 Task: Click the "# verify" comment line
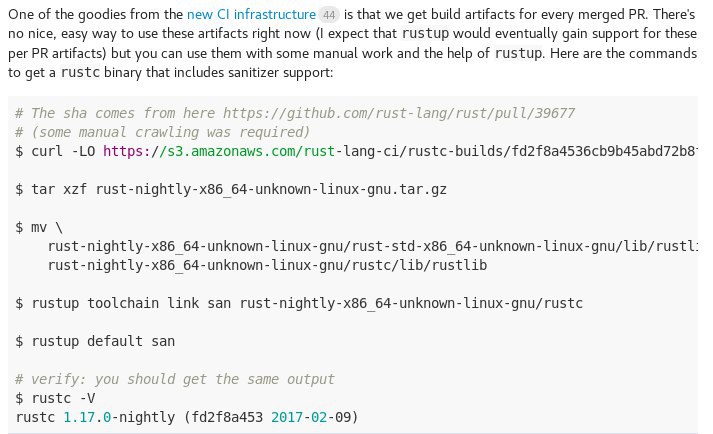coord(175,379)
